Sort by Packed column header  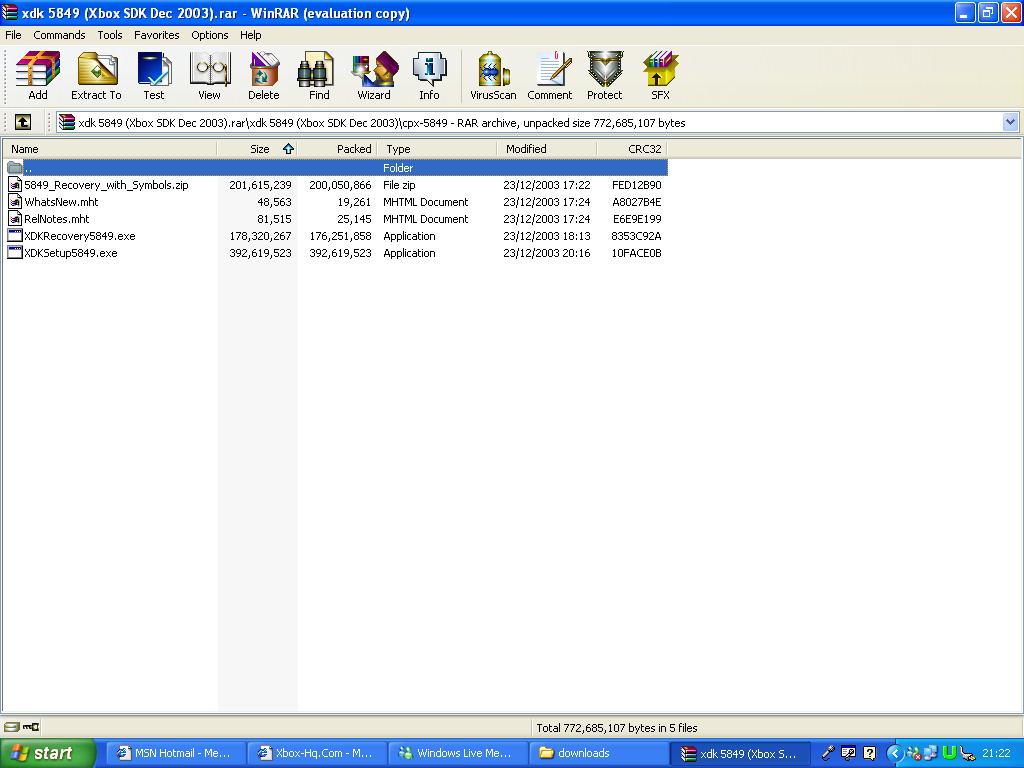tap(337, 149)
